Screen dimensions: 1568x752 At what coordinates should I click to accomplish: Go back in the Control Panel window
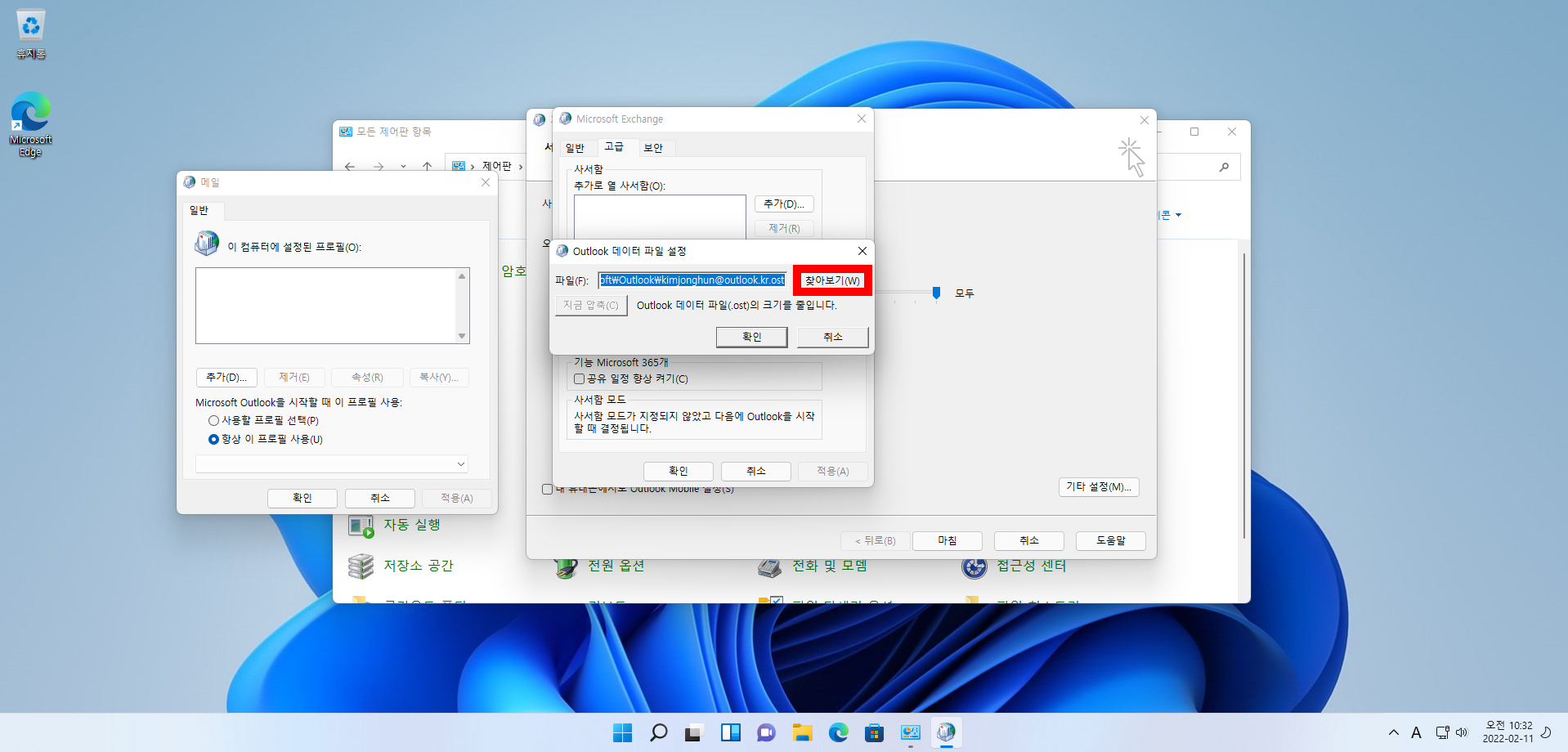point(350,166)
